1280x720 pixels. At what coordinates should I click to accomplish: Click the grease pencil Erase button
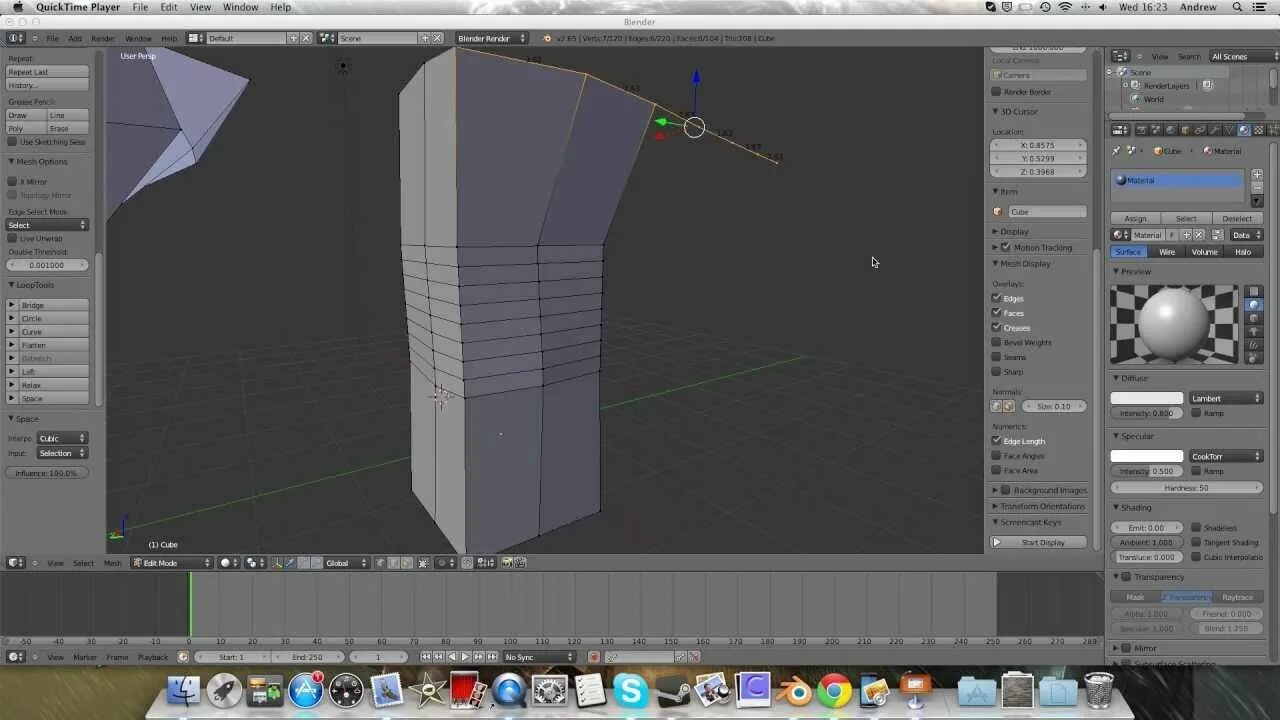[68, 128]
